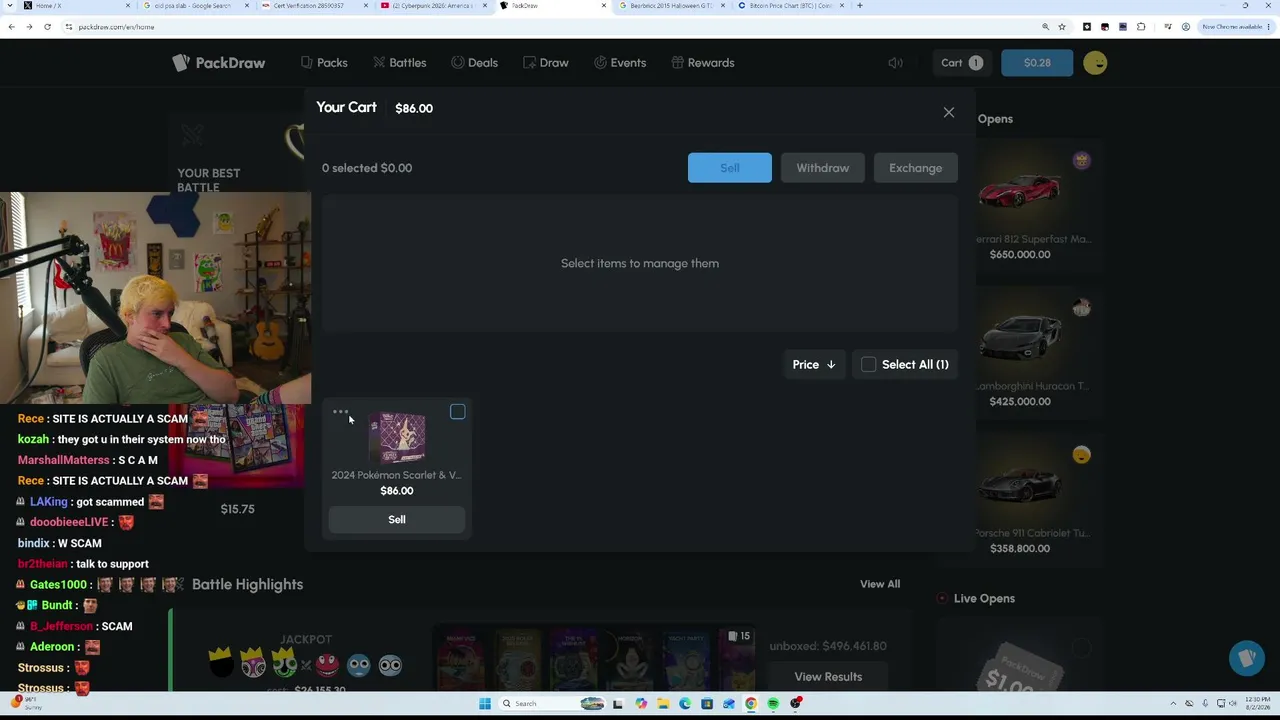1280x720 pixels.
Task: Open the Packs page
Action: click(x=324, y=63)
